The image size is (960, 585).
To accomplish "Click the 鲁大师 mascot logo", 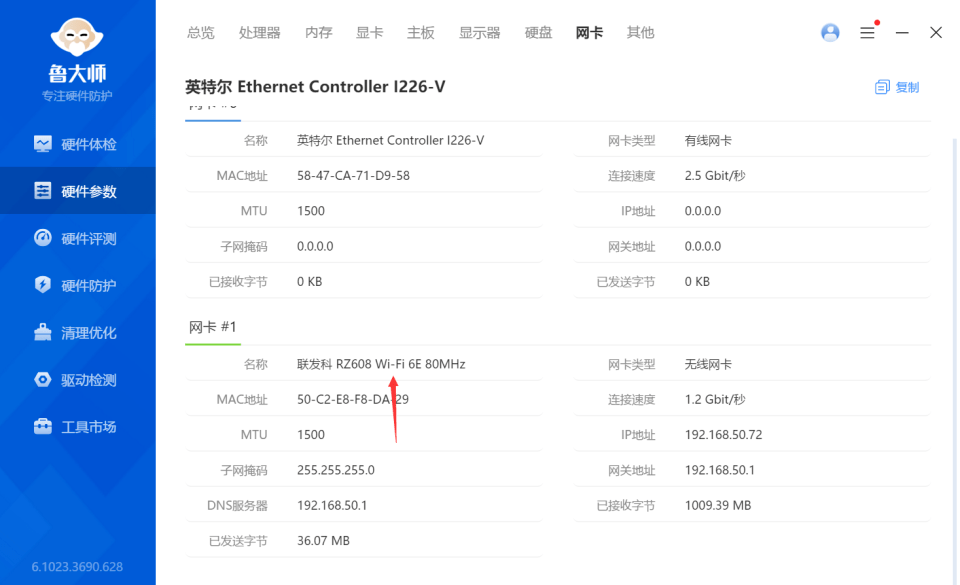I will point(78,38).
